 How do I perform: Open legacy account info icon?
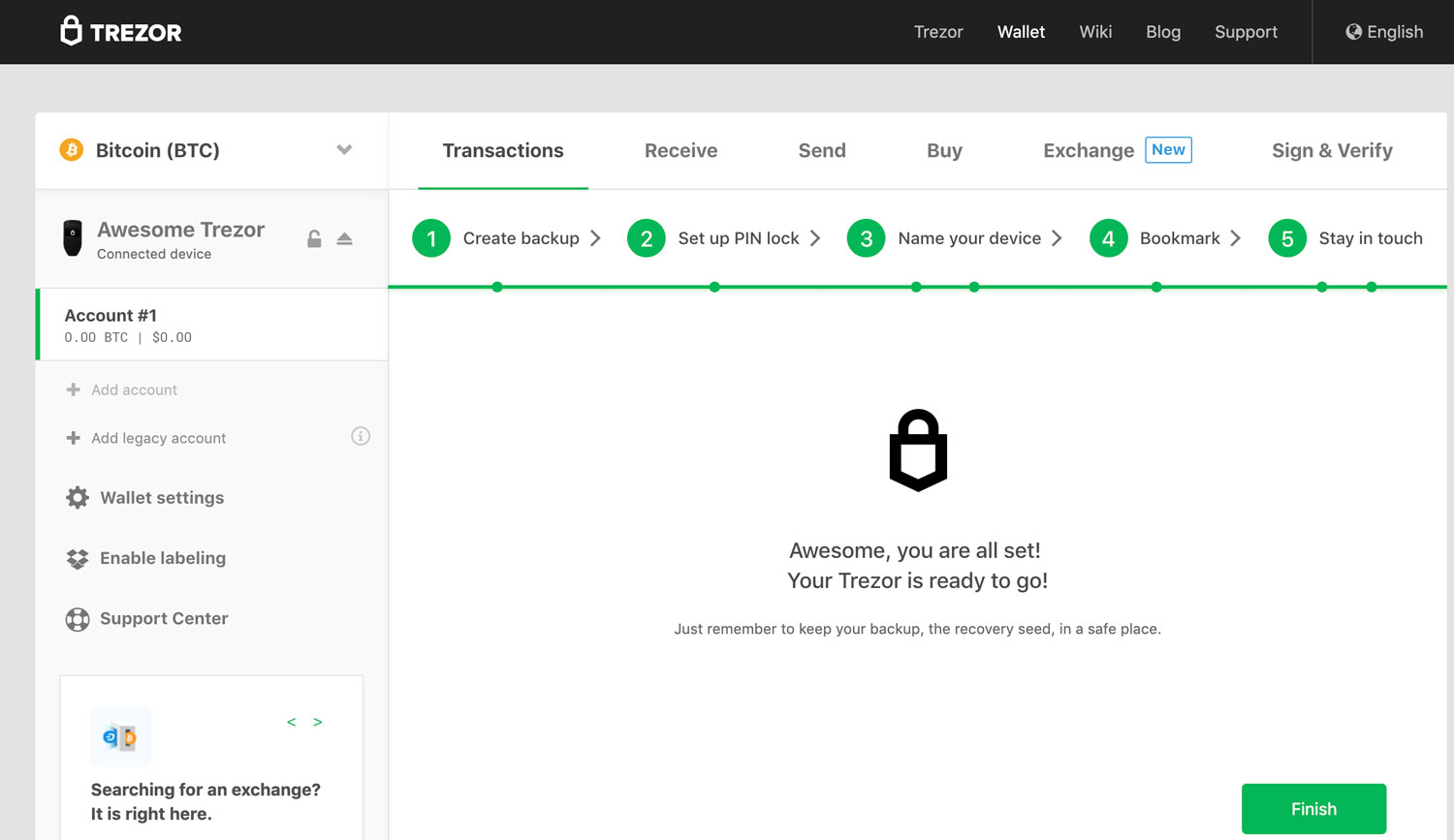tap(361, 436)
